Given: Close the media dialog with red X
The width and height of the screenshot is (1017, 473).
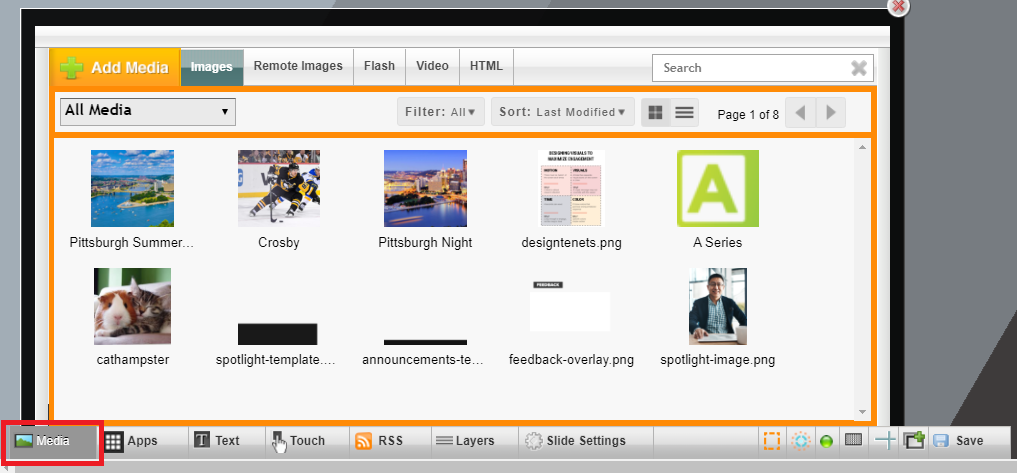Looking at the screenshot, I should coord(898,7).
